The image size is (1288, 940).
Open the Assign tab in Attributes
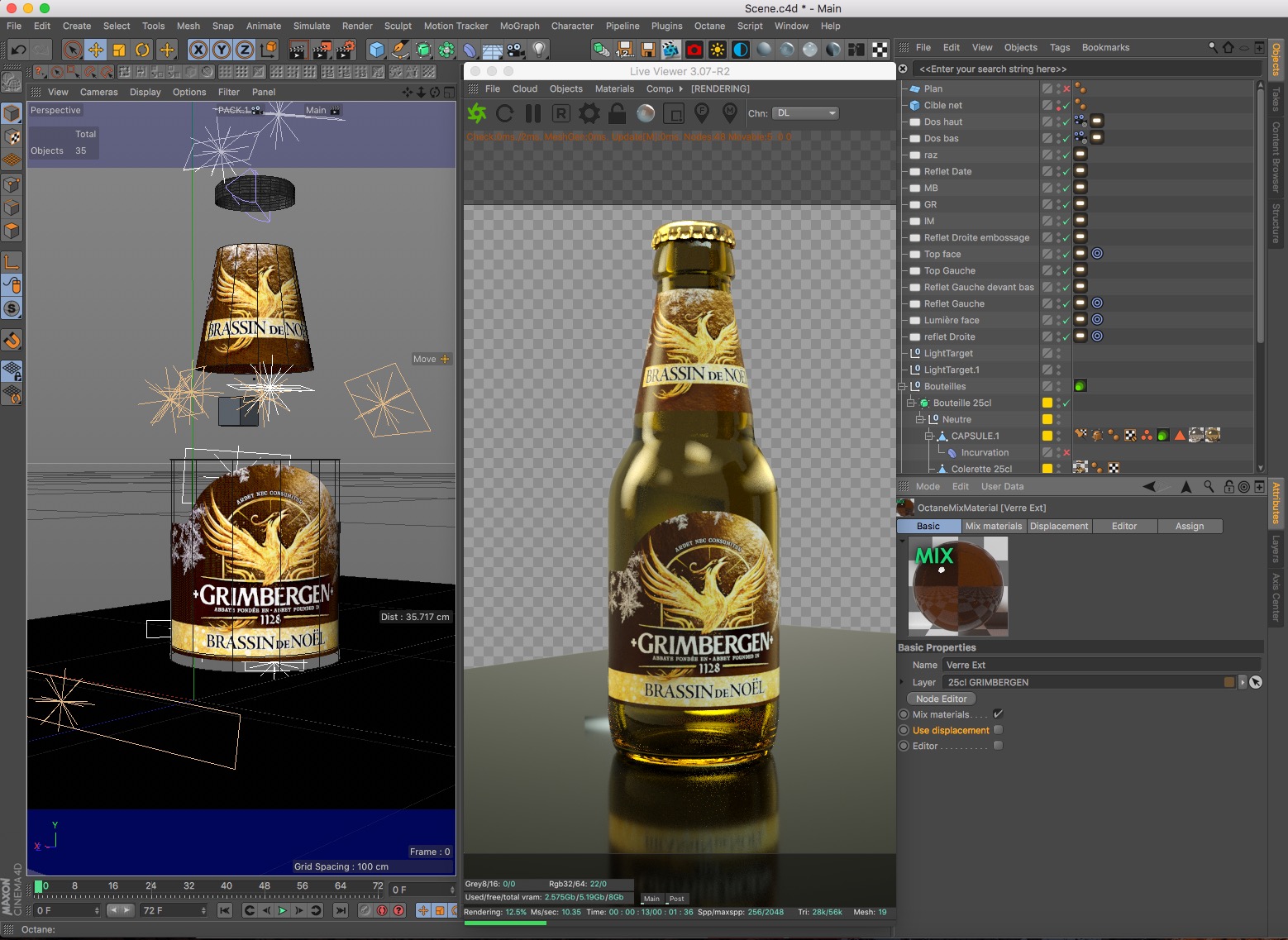pos(1190,526)
